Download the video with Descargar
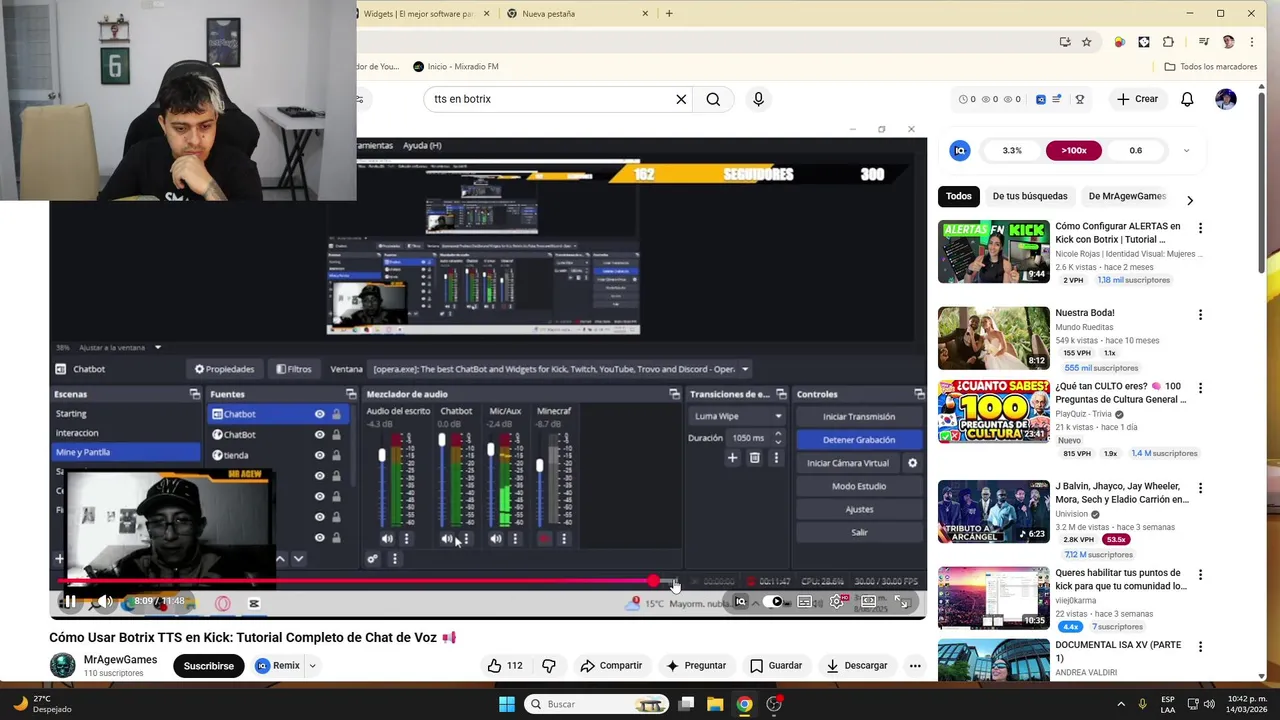This screenshot has height=720, width=1280. (856, 665)
